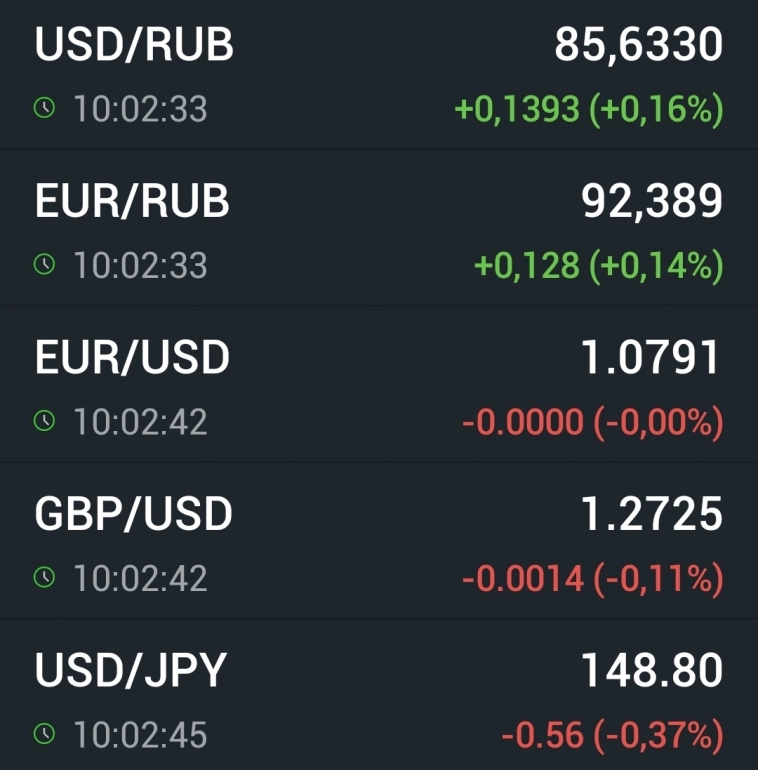The image size is (758, 770).
Task: Click the clock icon under EUR/RUB
Action: pyautogui.click(x=43, y=265)
